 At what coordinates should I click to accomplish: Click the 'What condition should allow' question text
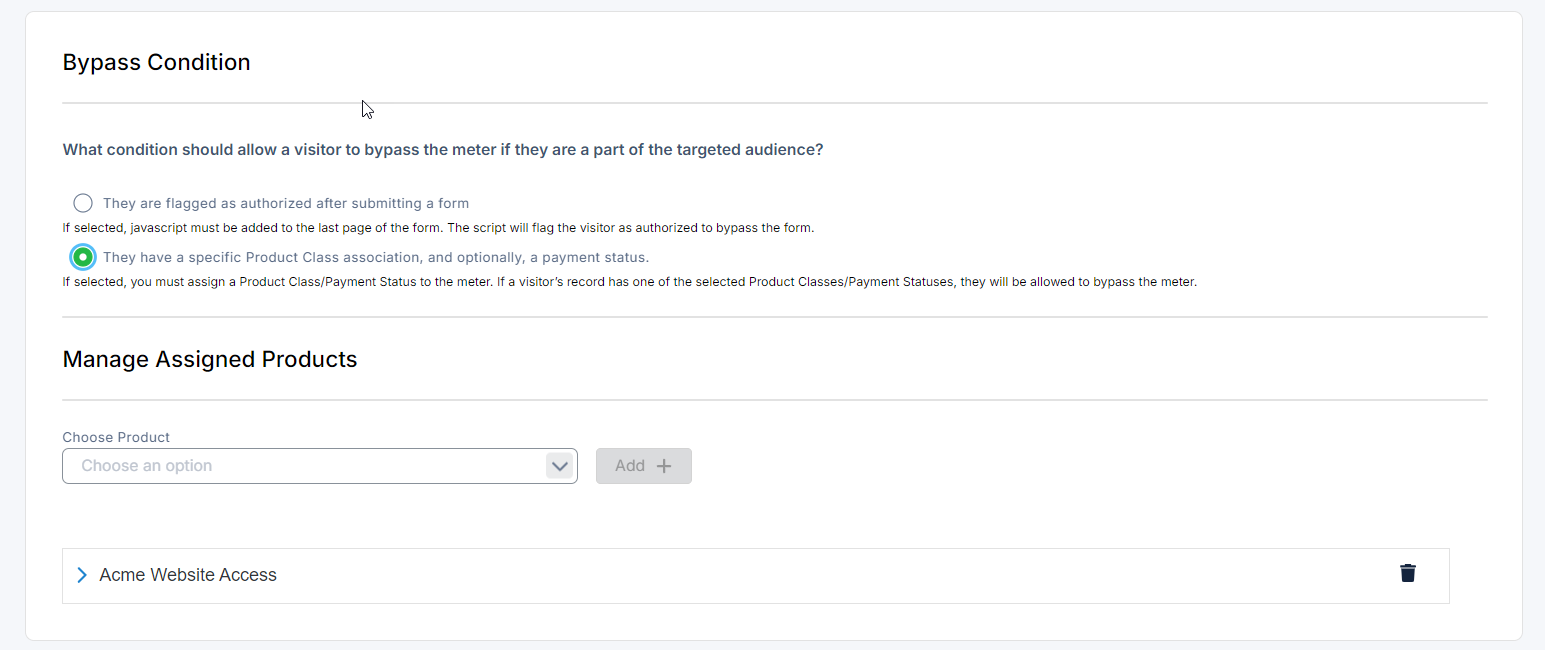pyautogui.click(x=442, y=150)
